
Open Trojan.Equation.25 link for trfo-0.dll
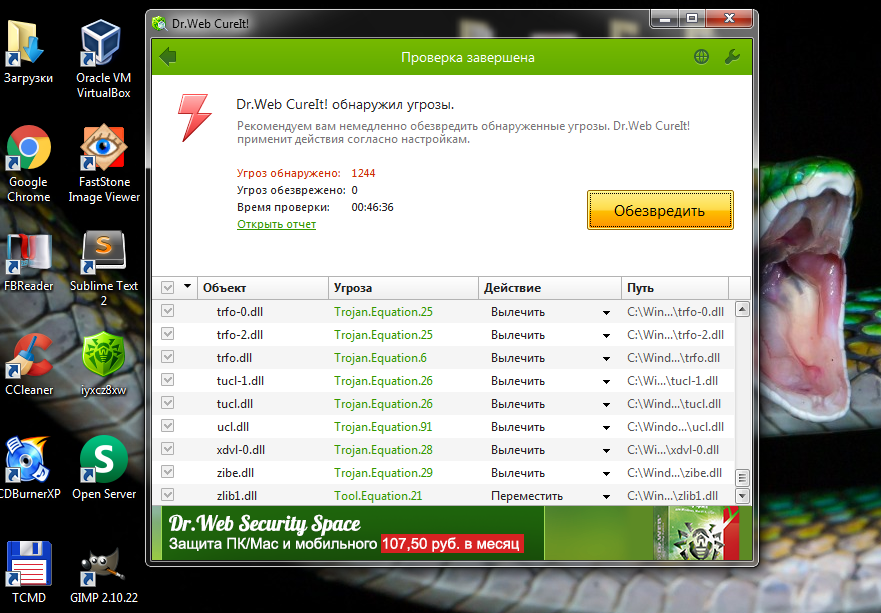(x=383, y=312)
